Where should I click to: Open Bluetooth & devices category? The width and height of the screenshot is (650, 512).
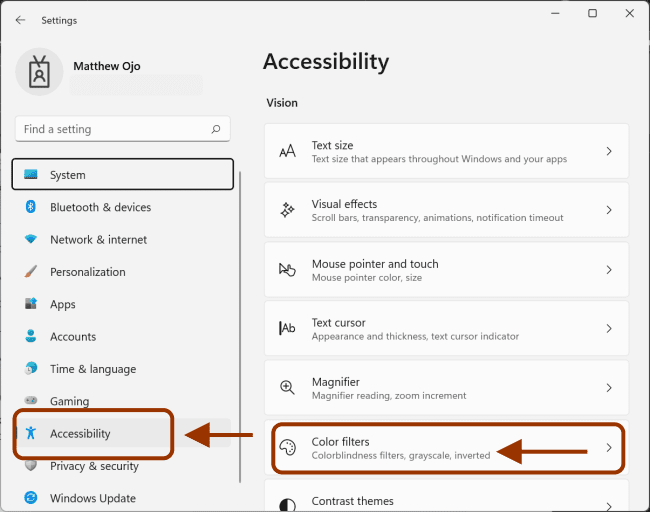[123, 206]
